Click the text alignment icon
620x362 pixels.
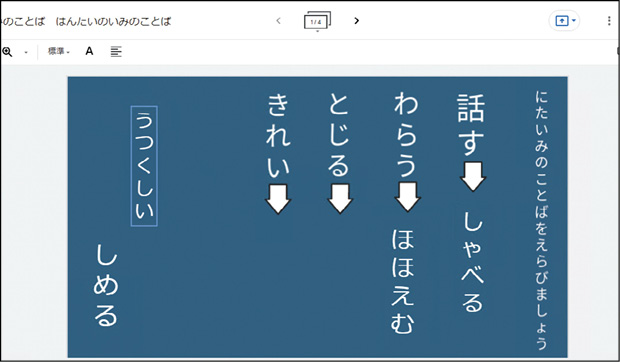click(116, 51)
